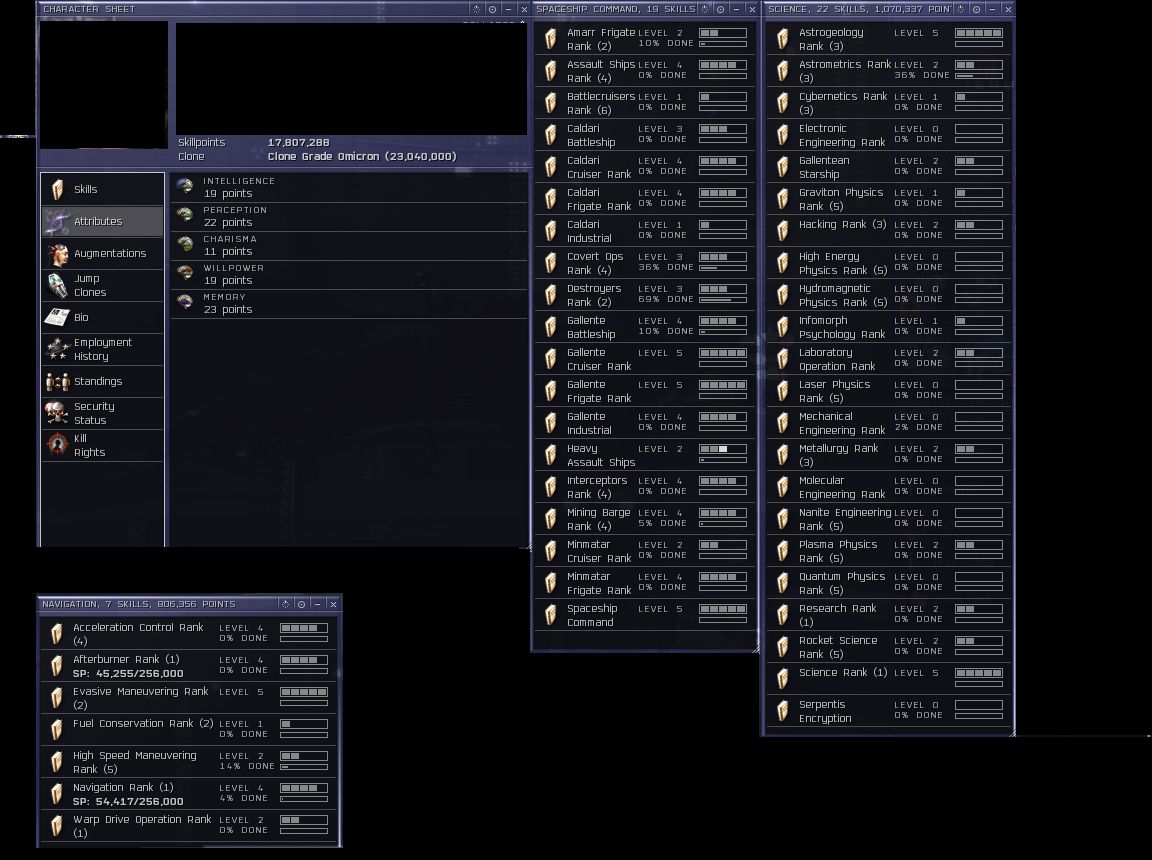Pin the Spaceship Command window
This screenshot has width=1152, height=860.
(705, 9)
